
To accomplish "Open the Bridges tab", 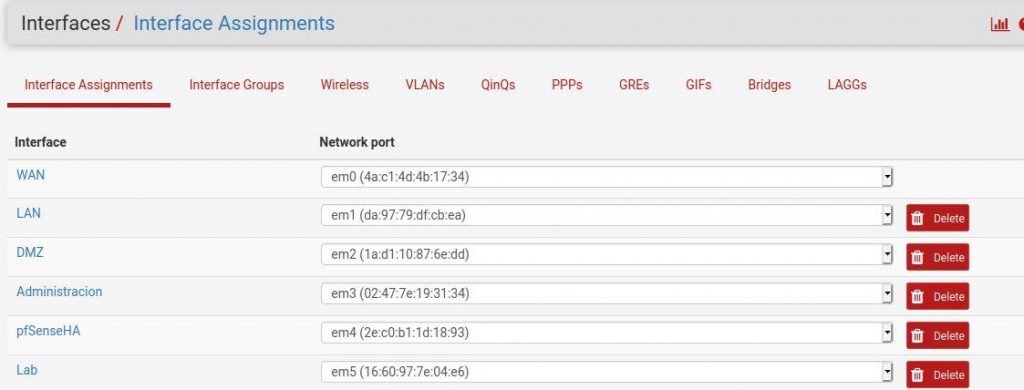I will click(x=769, y=85).
